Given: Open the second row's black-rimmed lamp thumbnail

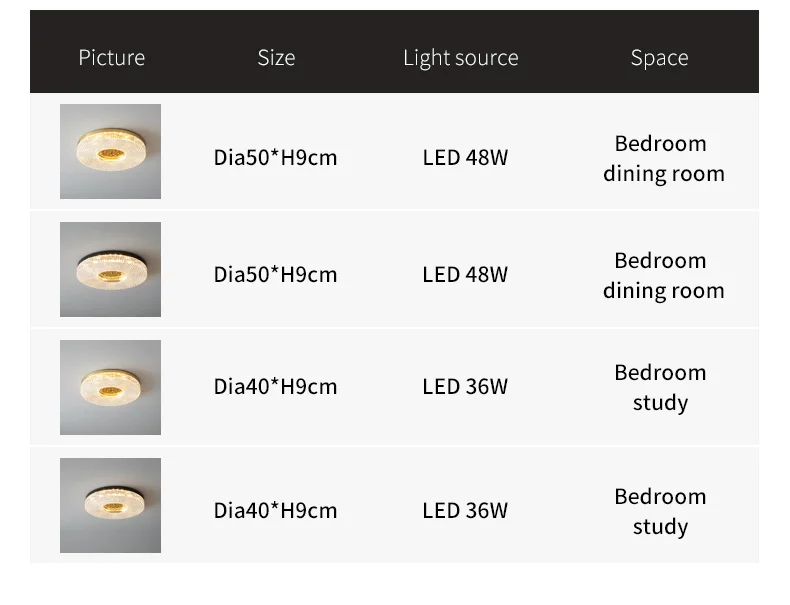Looking at the screenshot, I should tap(110, 269).
